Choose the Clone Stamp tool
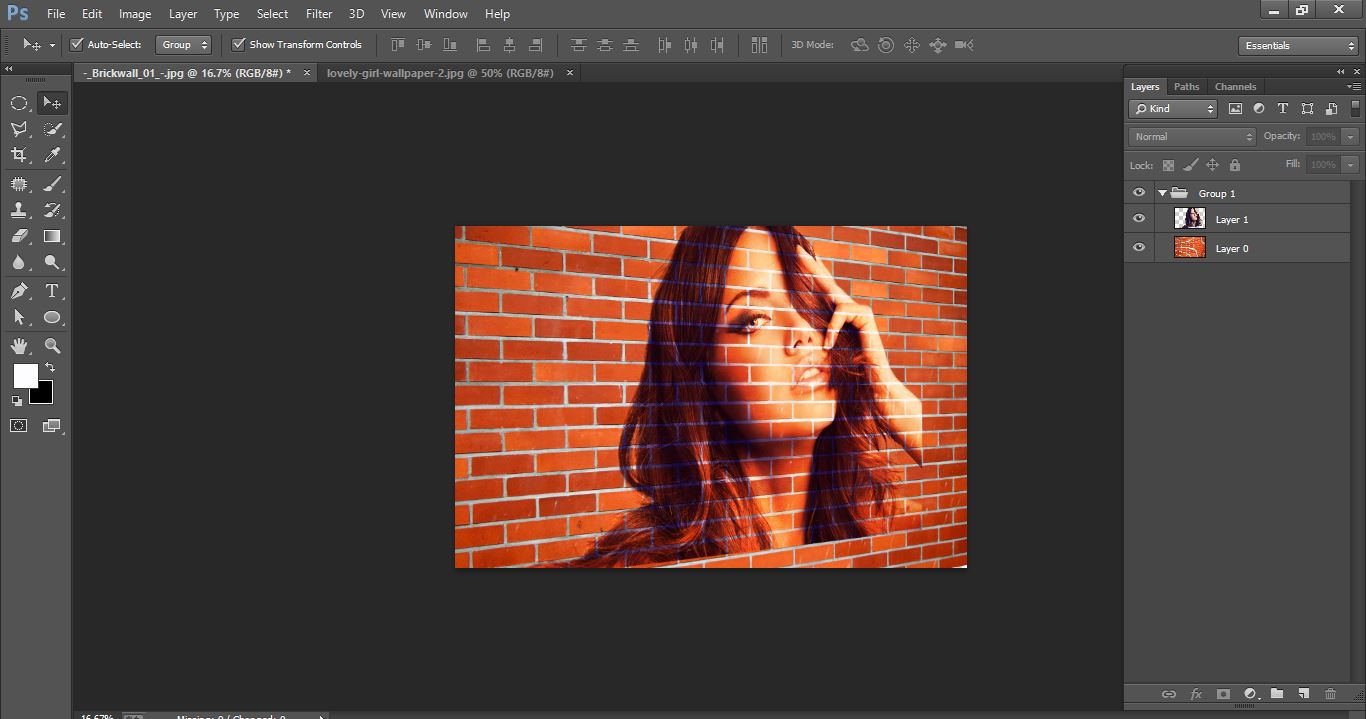The image size is (1366, 719). (18, 208)
